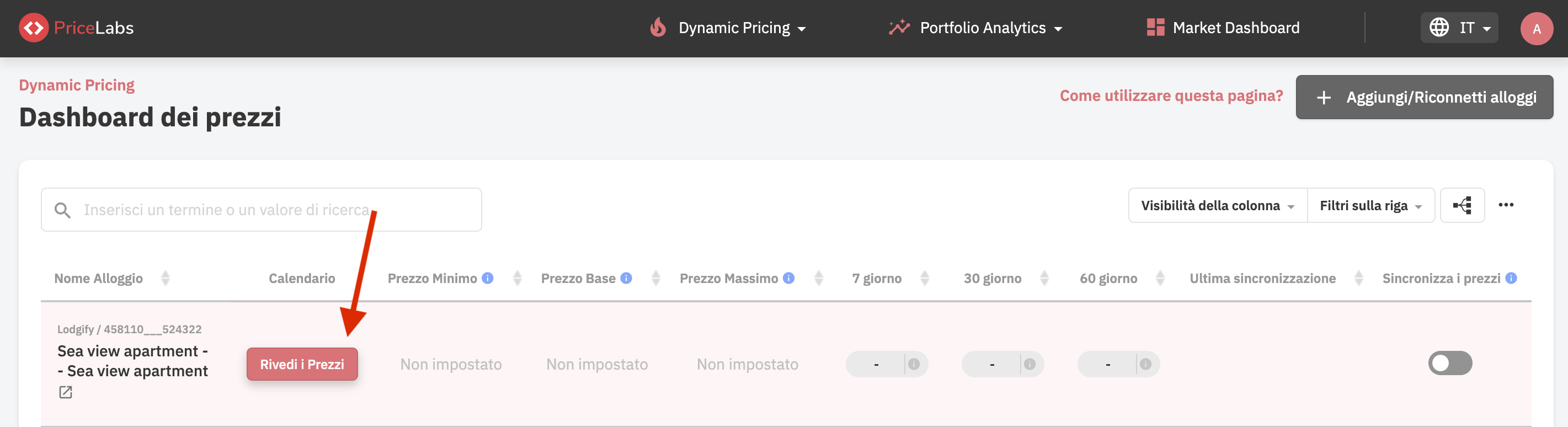The image size is (1568, 427).
Task: Focus the listing search field
Action: 262,210
